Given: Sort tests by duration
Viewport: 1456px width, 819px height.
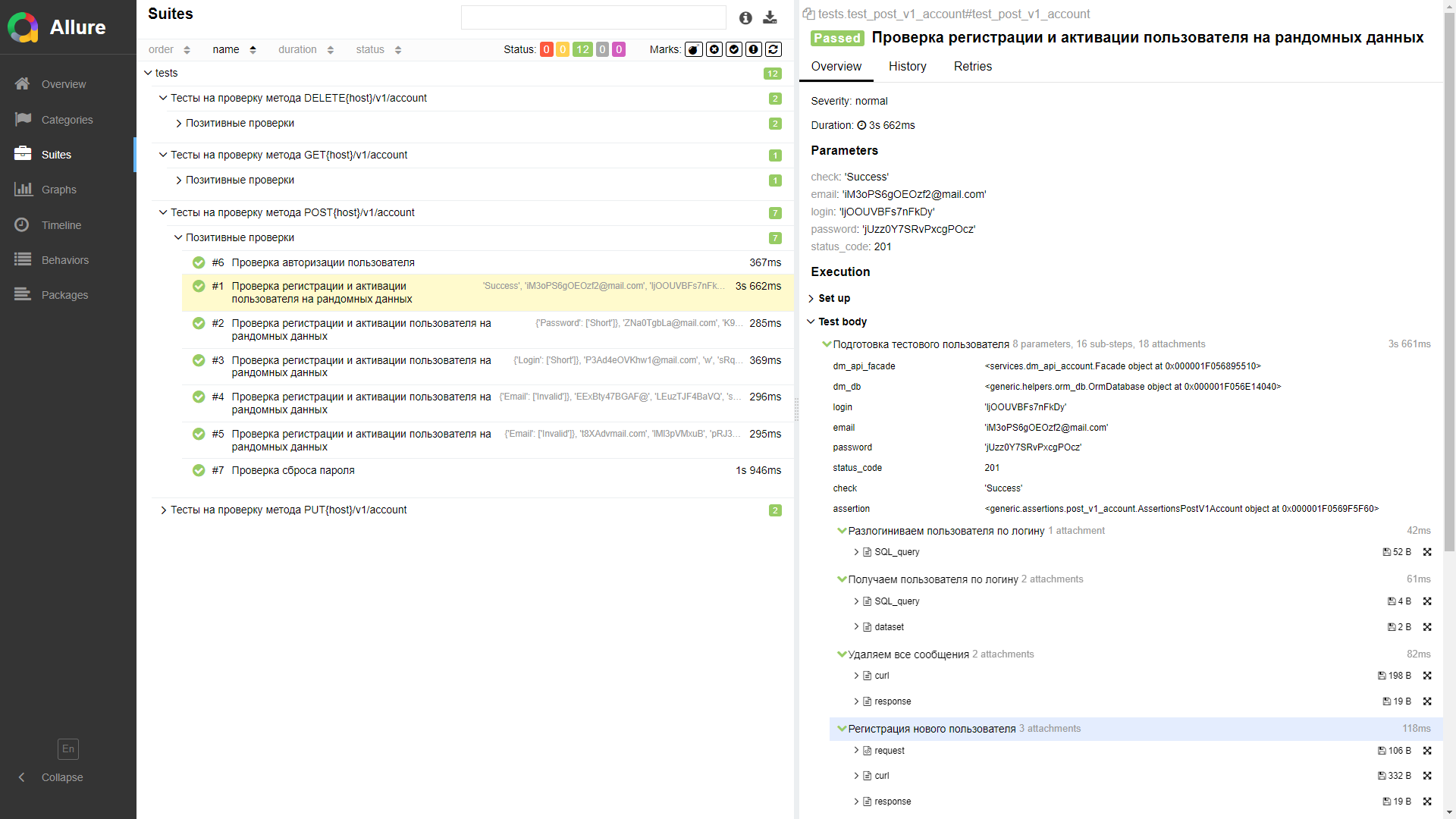Looking at the screenshot, I should (x=306, y=49).
